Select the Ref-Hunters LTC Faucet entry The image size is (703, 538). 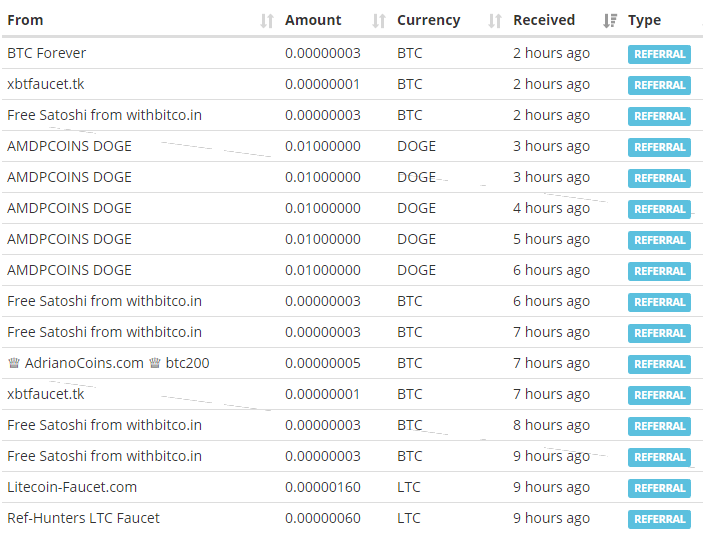tap(83, 518)
